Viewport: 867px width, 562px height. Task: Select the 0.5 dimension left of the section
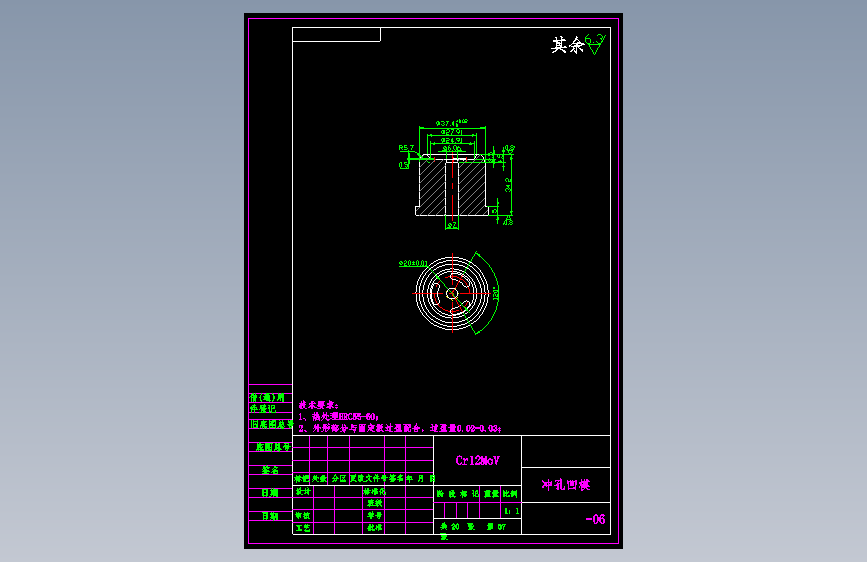click(403, 165)
